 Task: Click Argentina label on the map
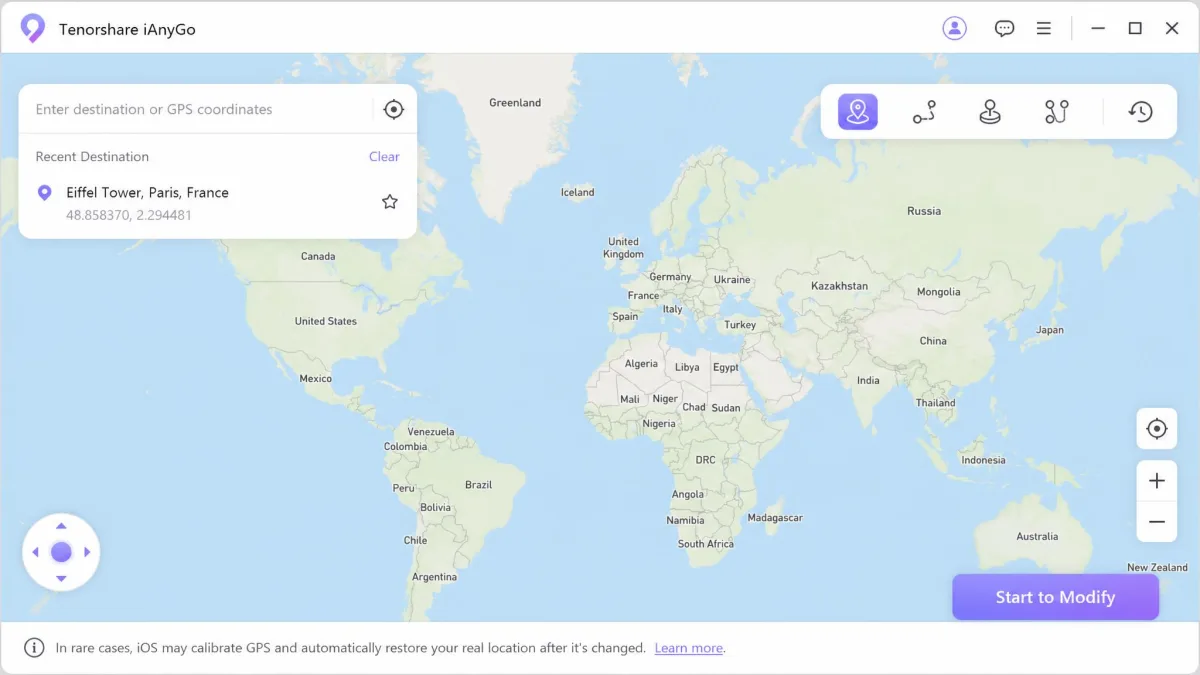point(434,577)
